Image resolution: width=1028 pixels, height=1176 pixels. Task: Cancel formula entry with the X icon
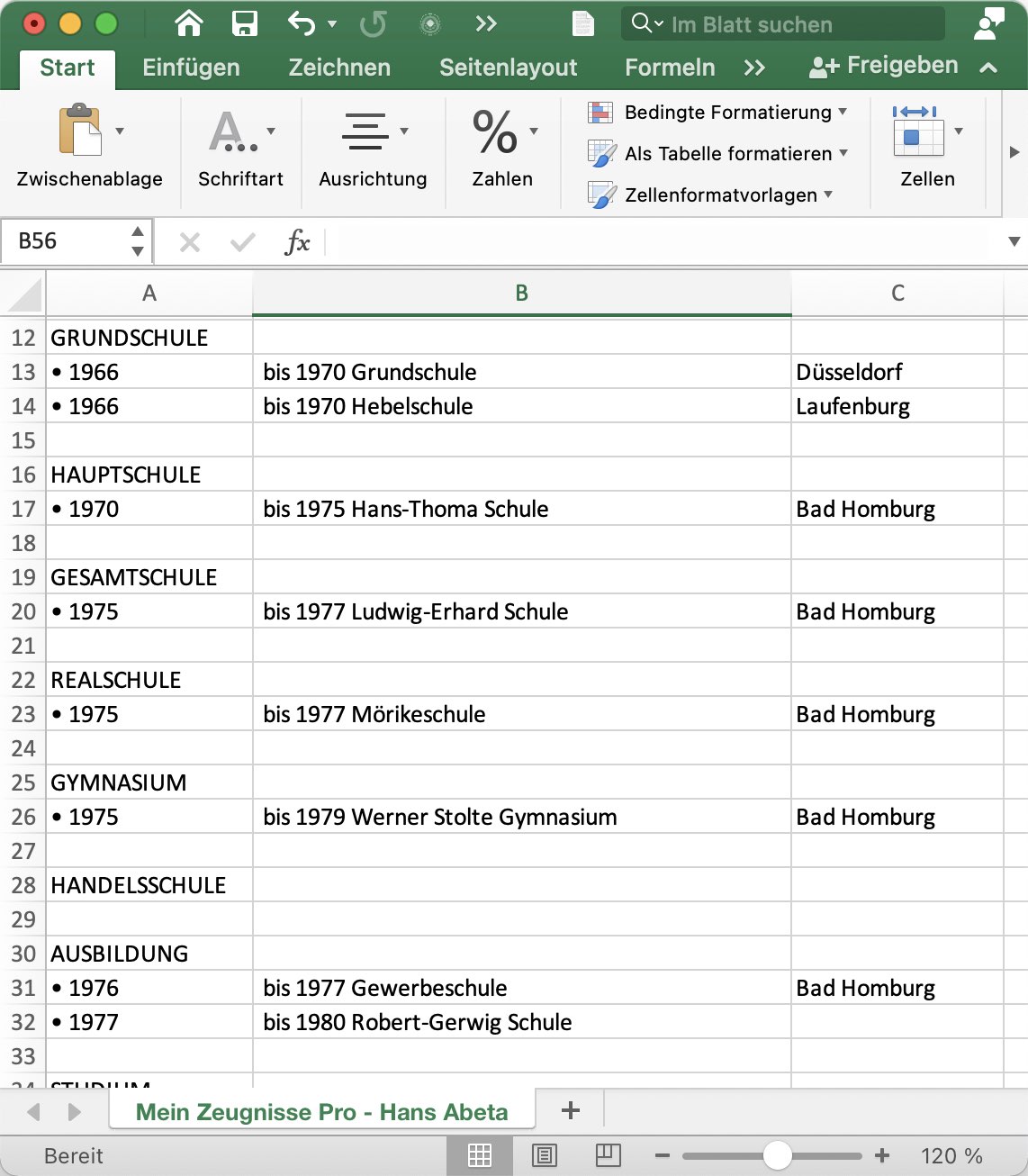coord(190,241)
